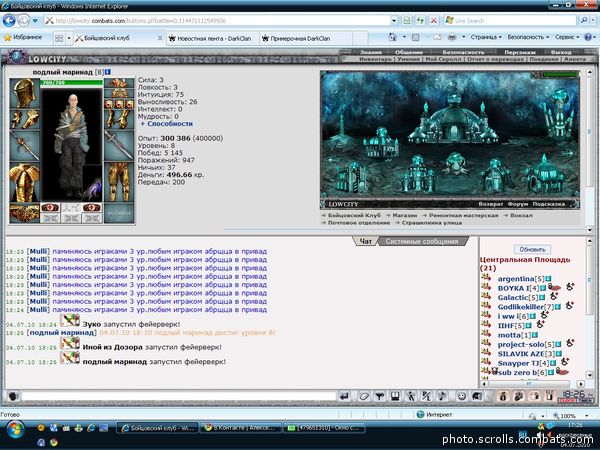
Task: Close the Бойцовский клуб tab
Action: [x=160, y=38]
